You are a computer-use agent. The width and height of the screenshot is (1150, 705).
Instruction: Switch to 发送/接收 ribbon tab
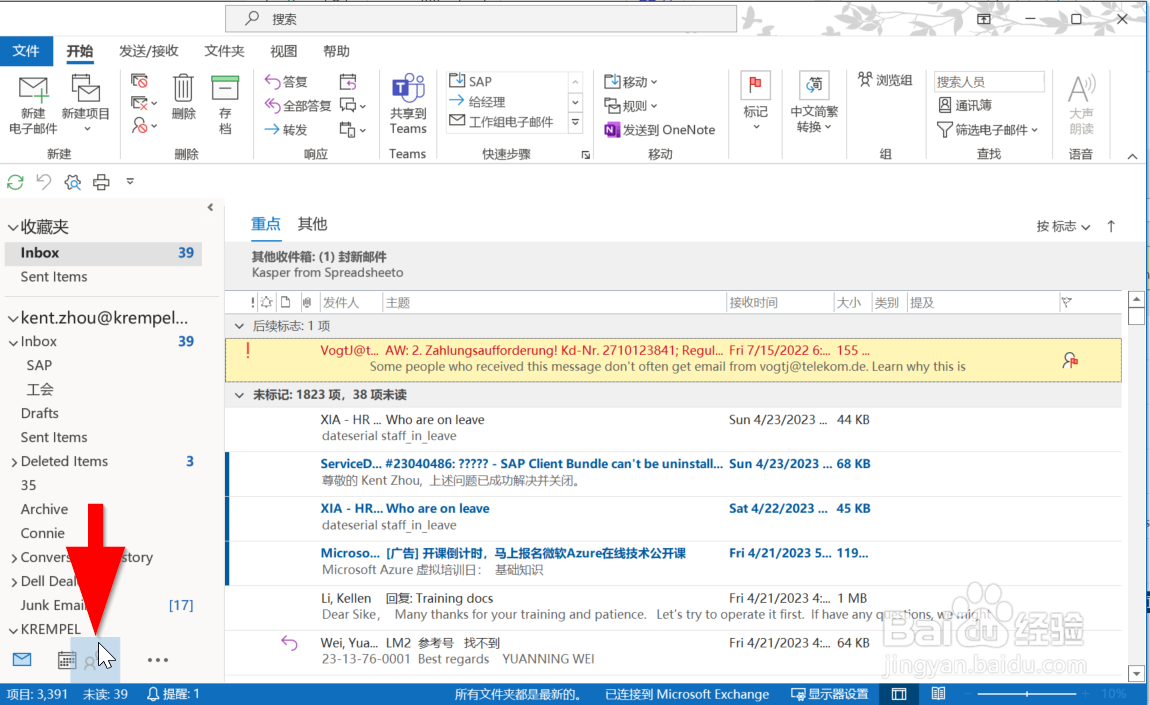[149, 51]
